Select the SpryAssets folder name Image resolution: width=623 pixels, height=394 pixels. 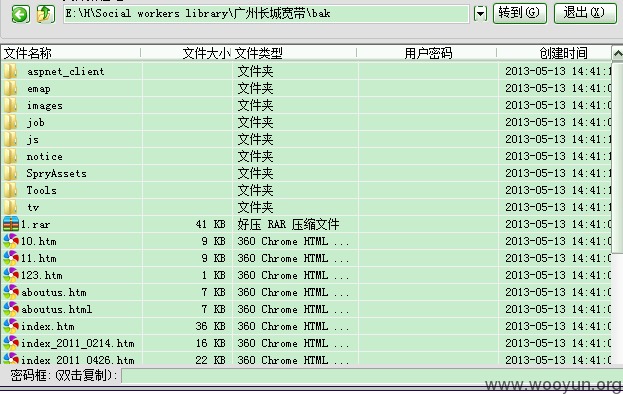56,174
